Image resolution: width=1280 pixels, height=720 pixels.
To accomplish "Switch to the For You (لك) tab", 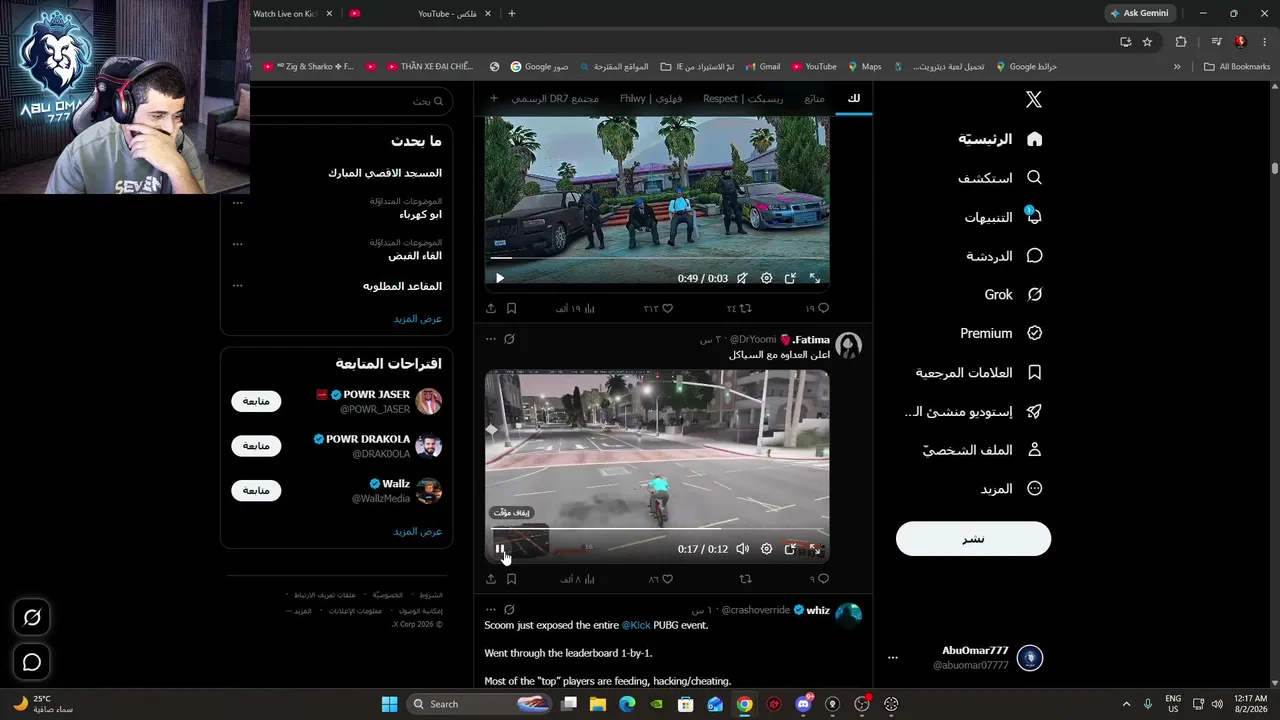I will tap(853, 99).
